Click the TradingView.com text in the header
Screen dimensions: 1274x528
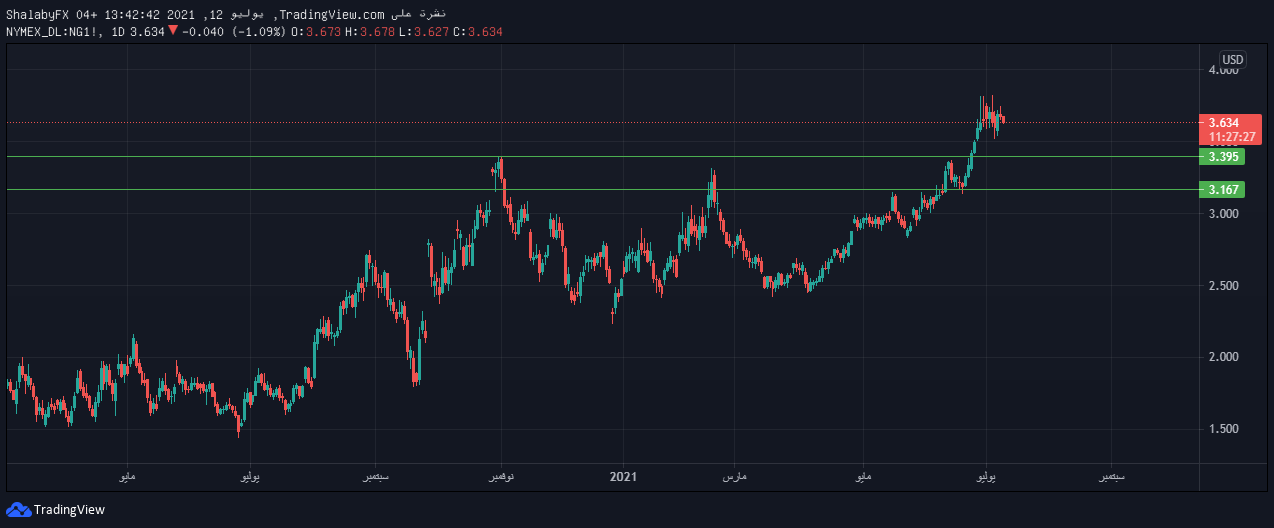pos(331,13)
